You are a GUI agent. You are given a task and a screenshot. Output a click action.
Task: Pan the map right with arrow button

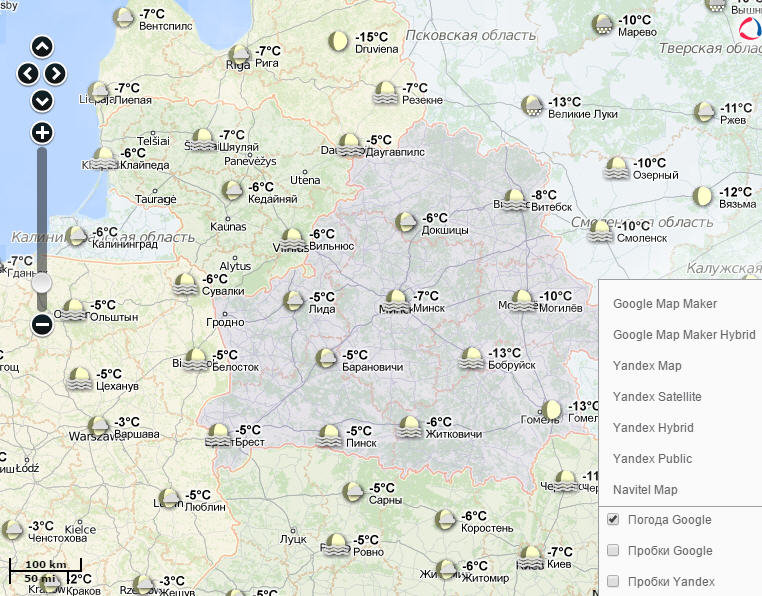point(56,73)
